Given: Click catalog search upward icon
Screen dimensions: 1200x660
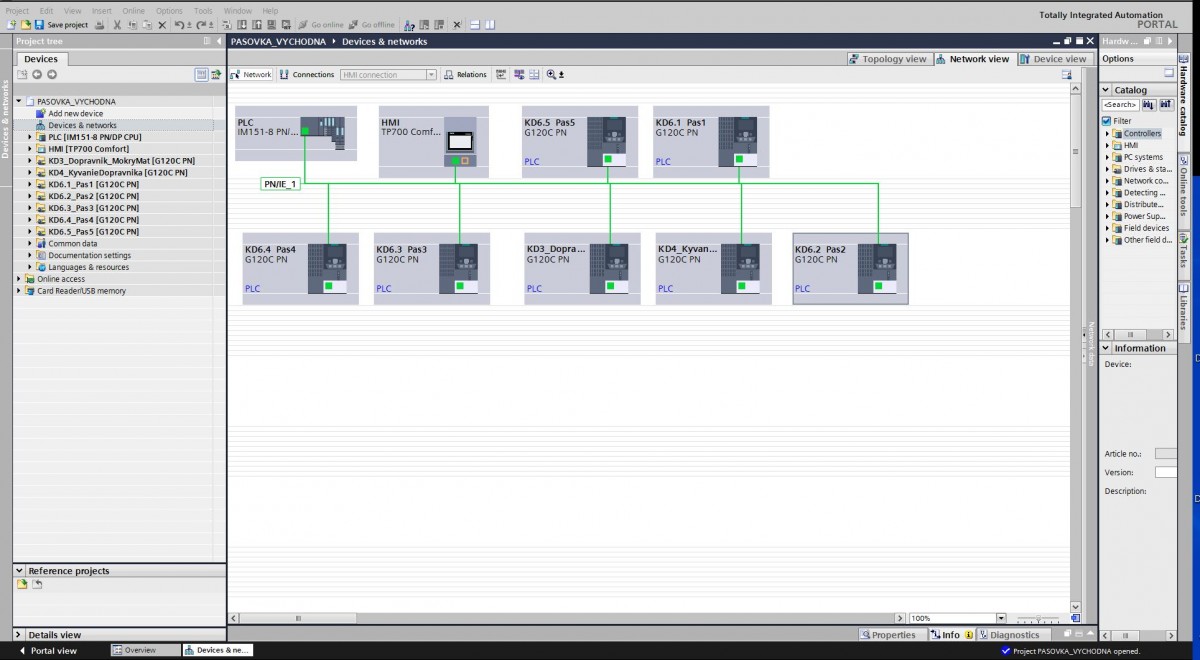Looking at the screenshot, I should pyautogui.click(x=1166, y=104).
